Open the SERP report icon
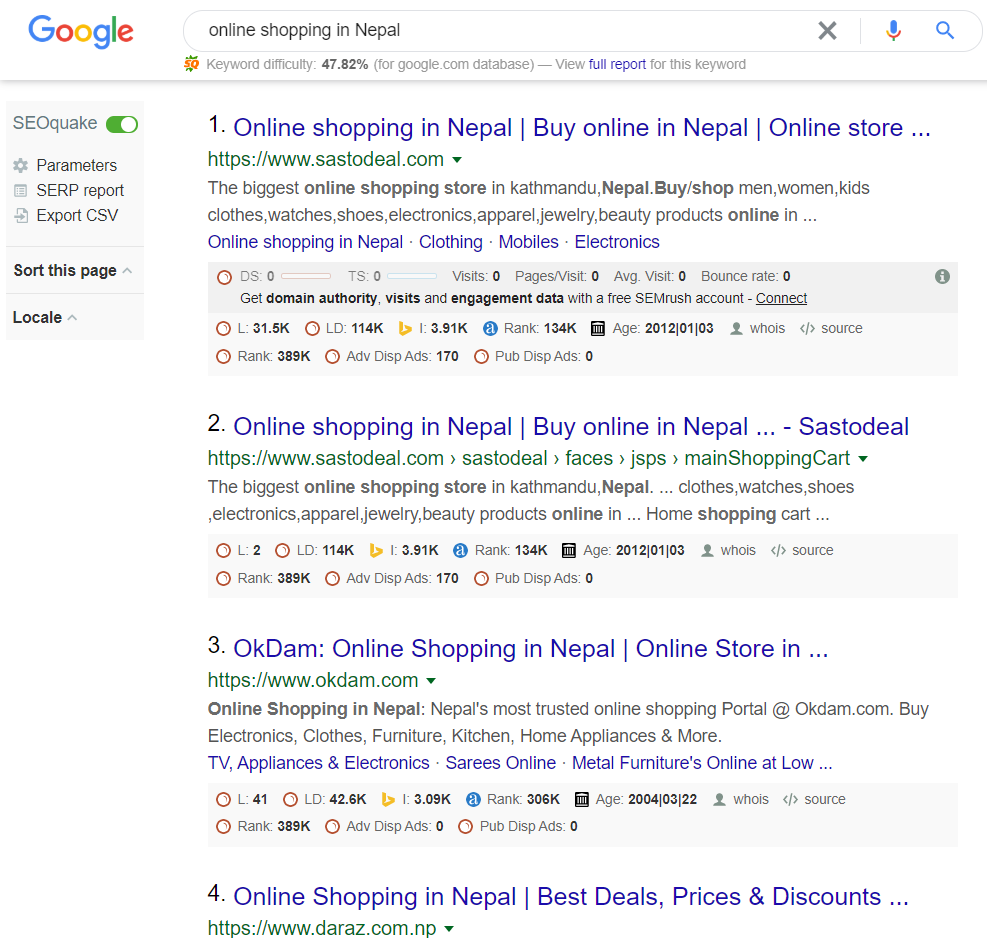The width and height of the screenshot is (987, 938). [x=21, y=190]
